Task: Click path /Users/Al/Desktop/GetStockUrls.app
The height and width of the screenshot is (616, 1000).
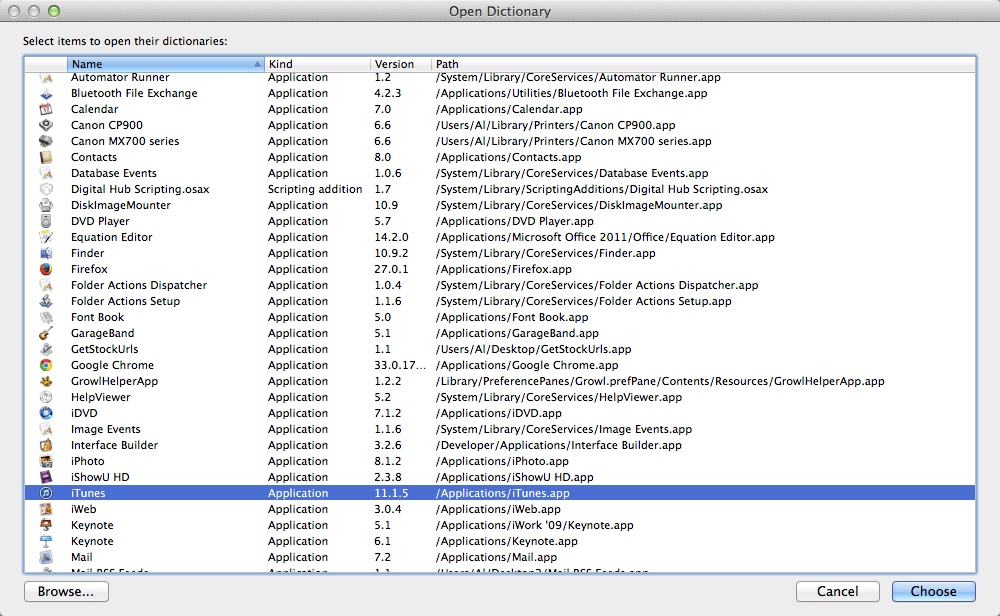Action: [x=533, y=349]
